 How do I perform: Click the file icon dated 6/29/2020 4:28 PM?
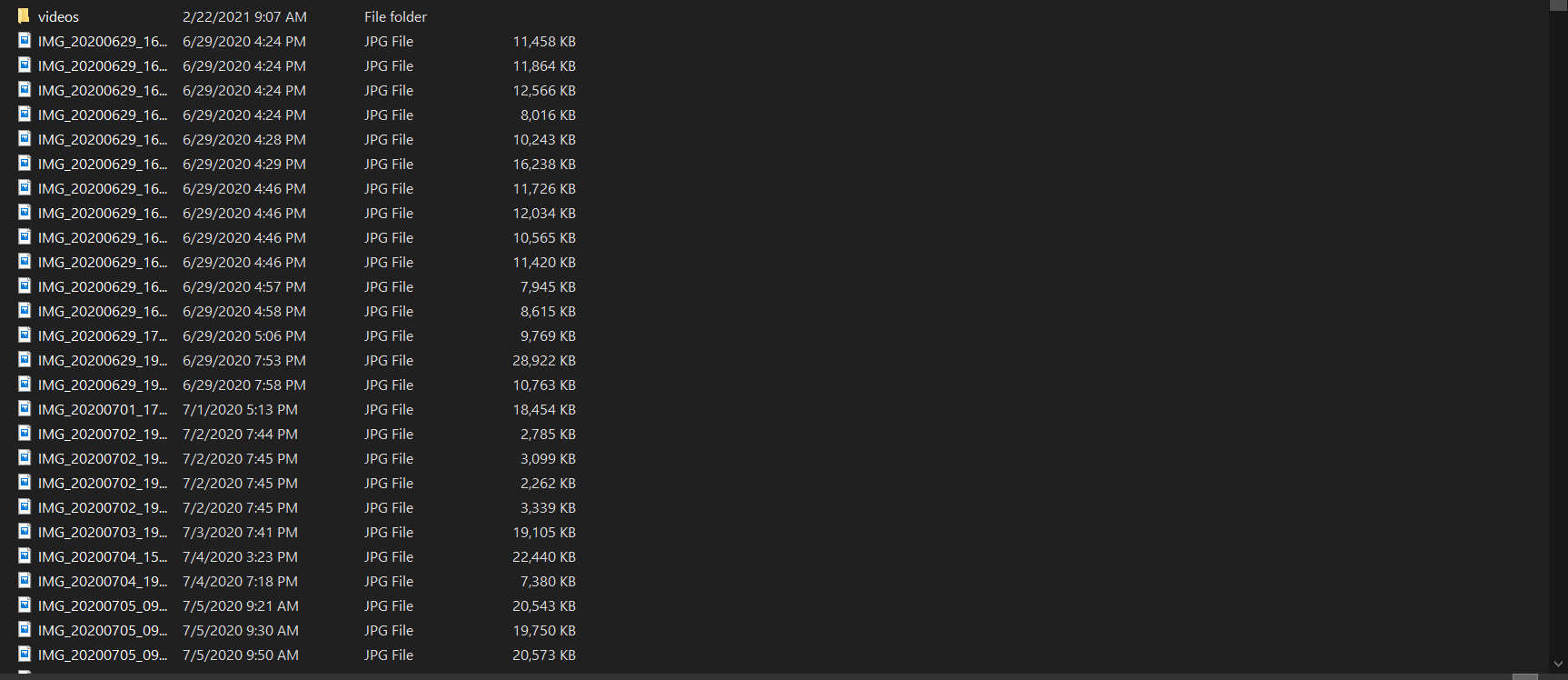click(x=25, y=138)
